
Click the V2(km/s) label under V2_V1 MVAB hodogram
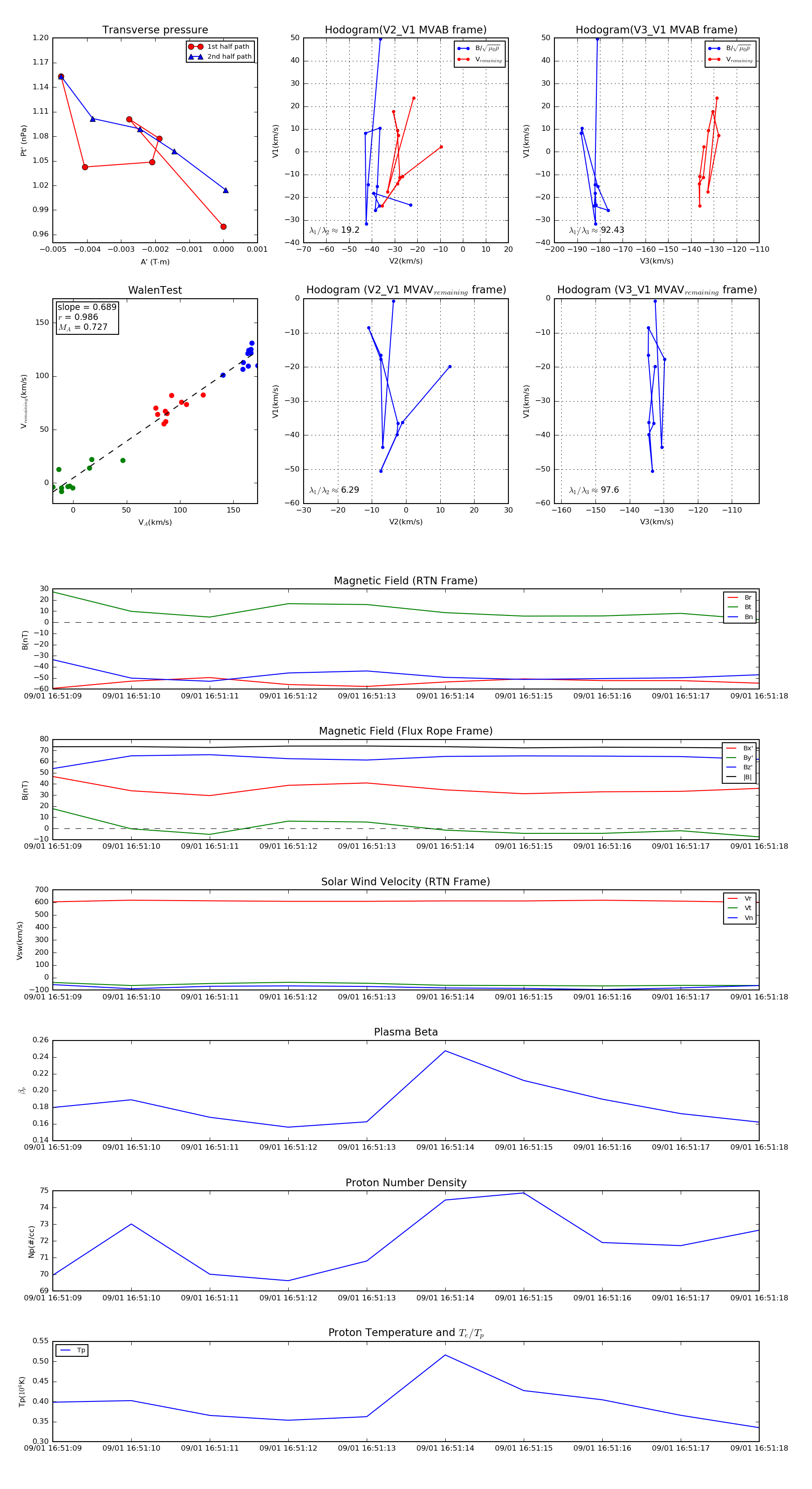coord(406,261)
